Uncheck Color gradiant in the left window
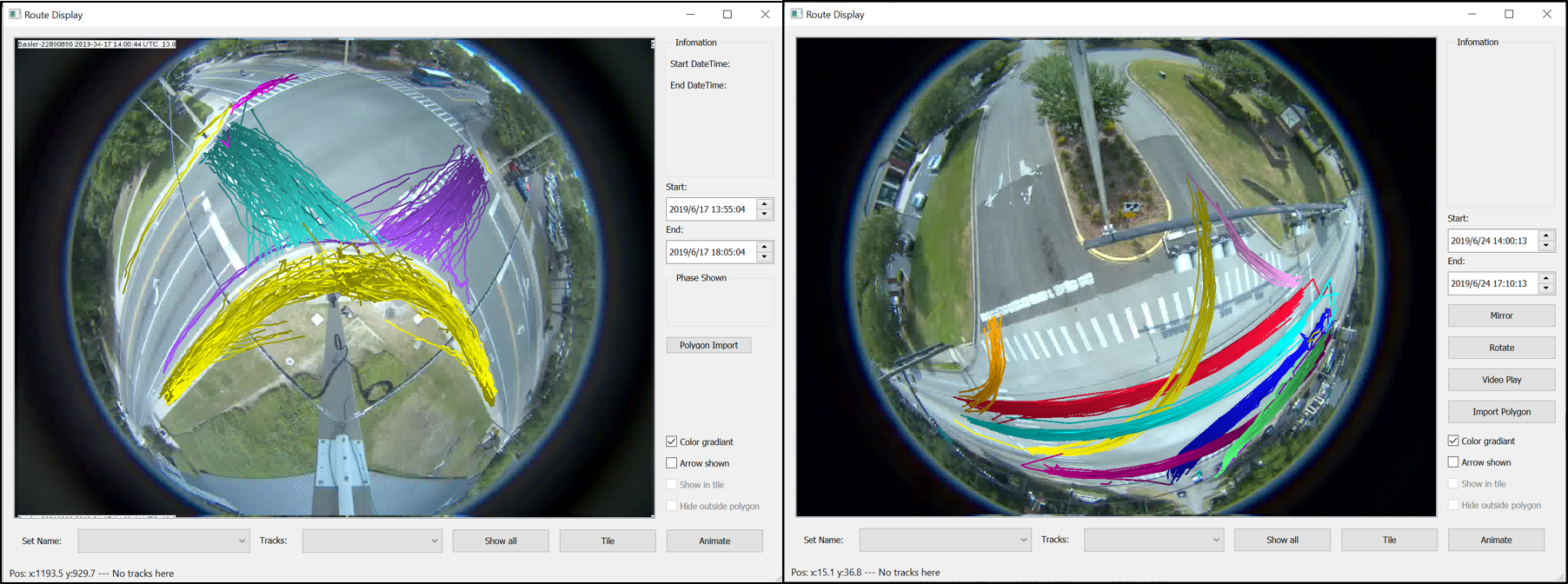Viewport: 1568px width, 584px height. coord(672,441)
